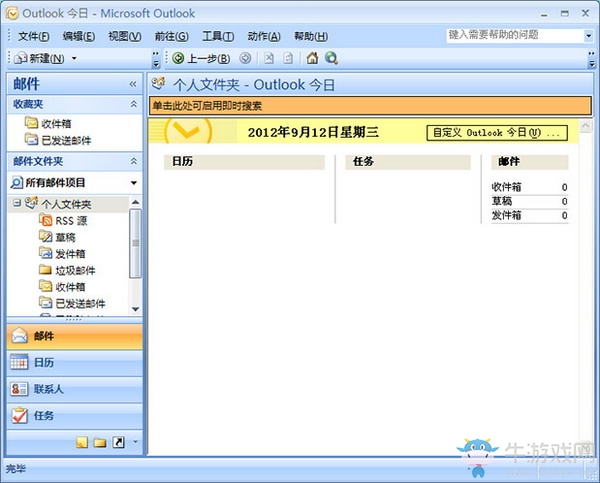600x483 pixels.
Task: Switch to the 任务 navigation button
Action: click(x=75, y=416)
